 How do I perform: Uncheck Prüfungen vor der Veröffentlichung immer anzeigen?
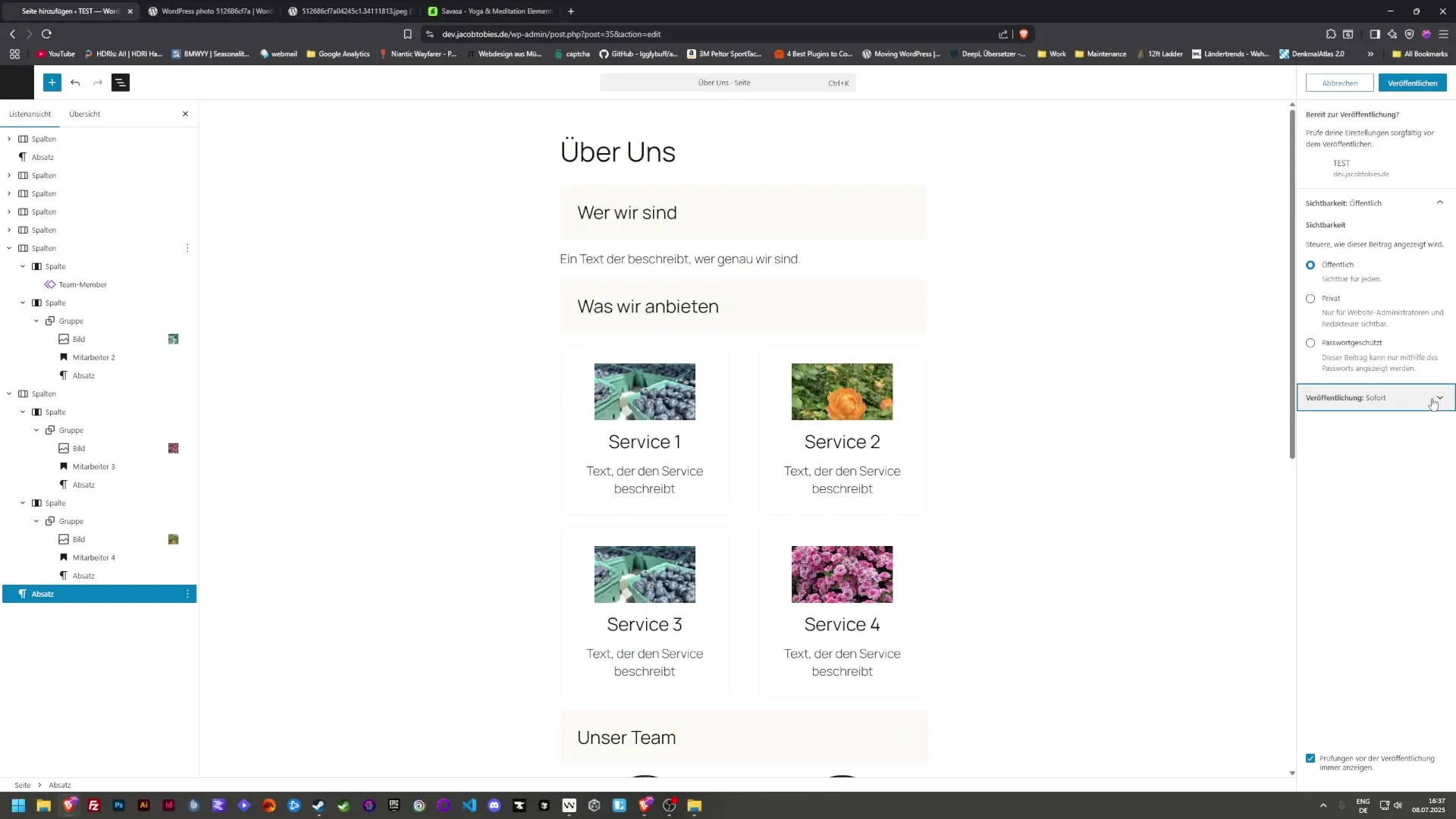(x=1311, y=758)
